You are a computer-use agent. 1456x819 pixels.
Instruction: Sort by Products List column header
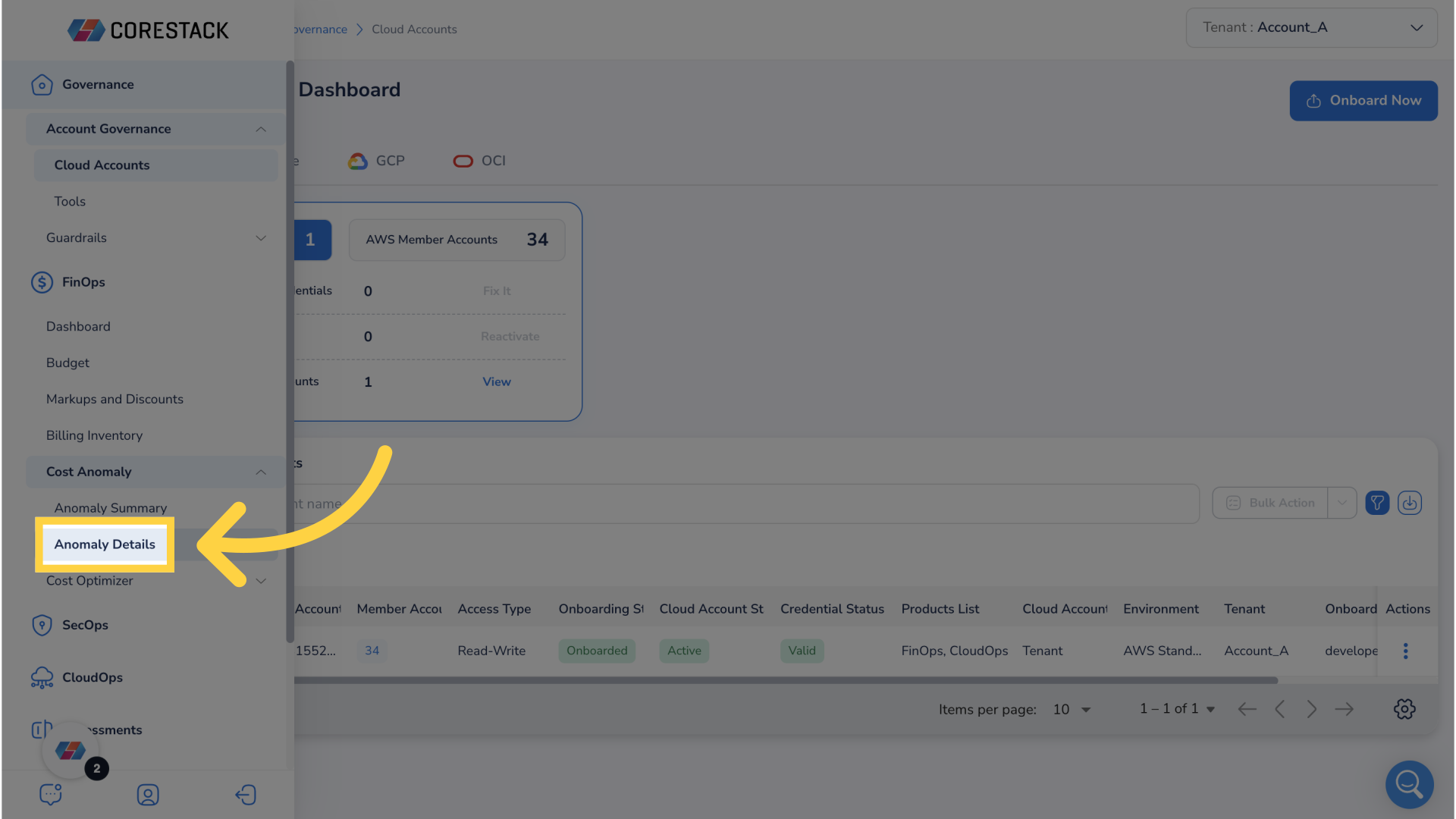pos(940,609)
